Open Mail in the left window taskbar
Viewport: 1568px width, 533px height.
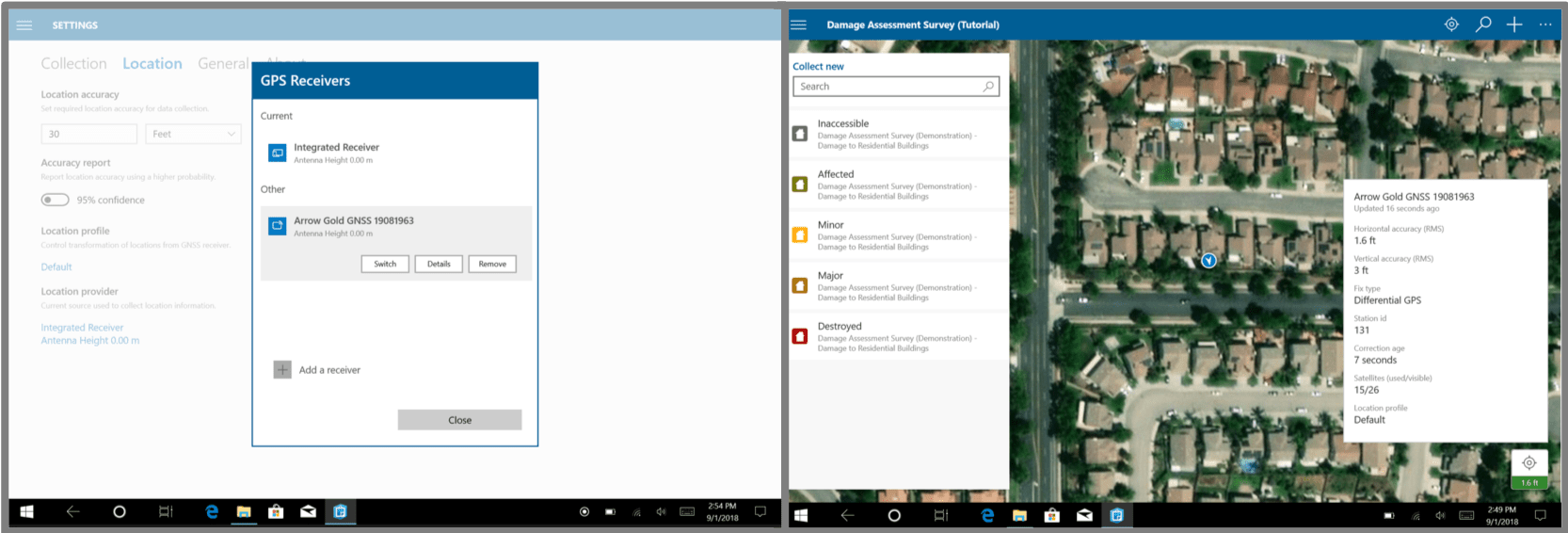[308, 511]
